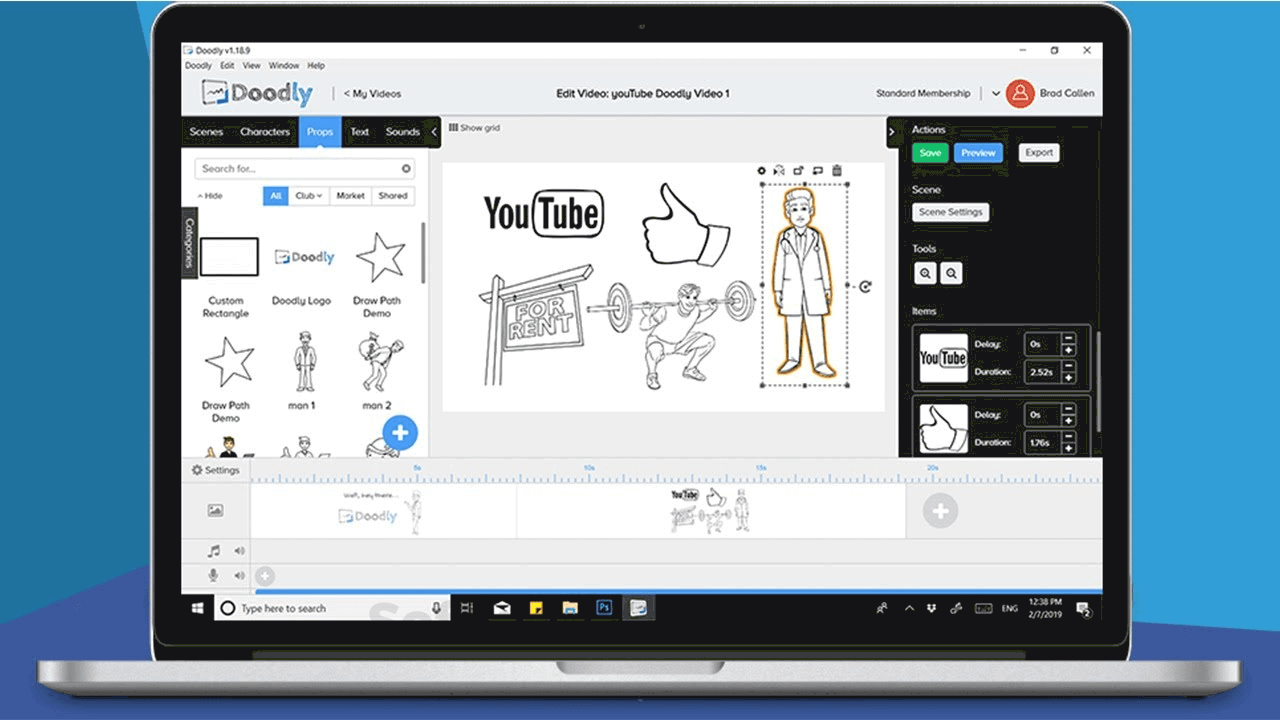Viewport: 1280px width, 720px height.
Task: Click the green Save button
Action: (x=930, y=153)
